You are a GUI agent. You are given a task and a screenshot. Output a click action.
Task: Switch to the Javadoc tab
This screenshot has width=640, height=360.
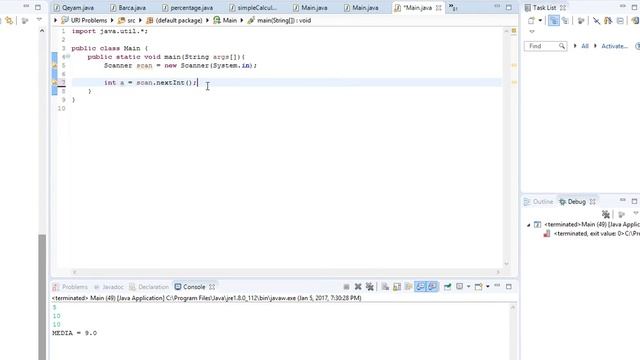coord(109,287)
